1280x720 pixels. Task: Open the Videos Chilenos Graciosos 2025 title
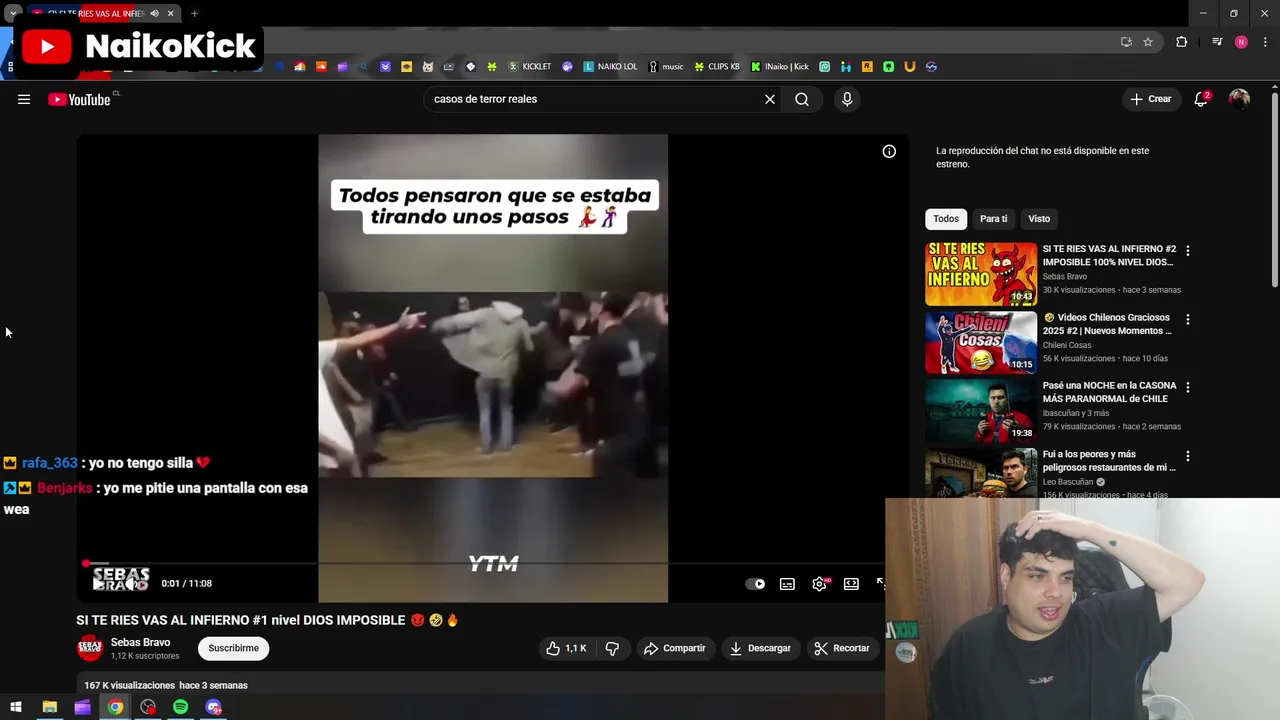(x=1107, y=324)
